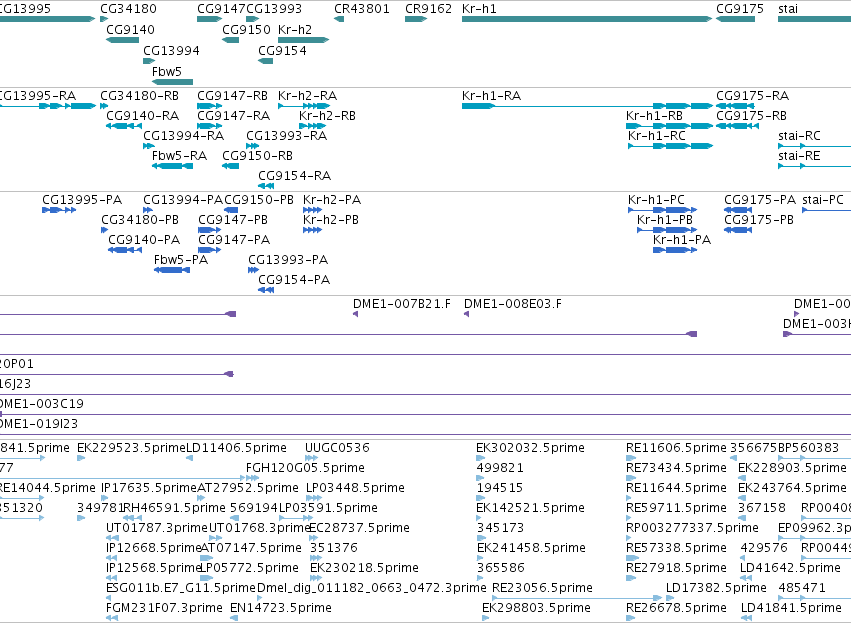Screen dimensions: 851x623
Task: Click the Fbw5-PA protein label
Action: click(x=181, y=260)
